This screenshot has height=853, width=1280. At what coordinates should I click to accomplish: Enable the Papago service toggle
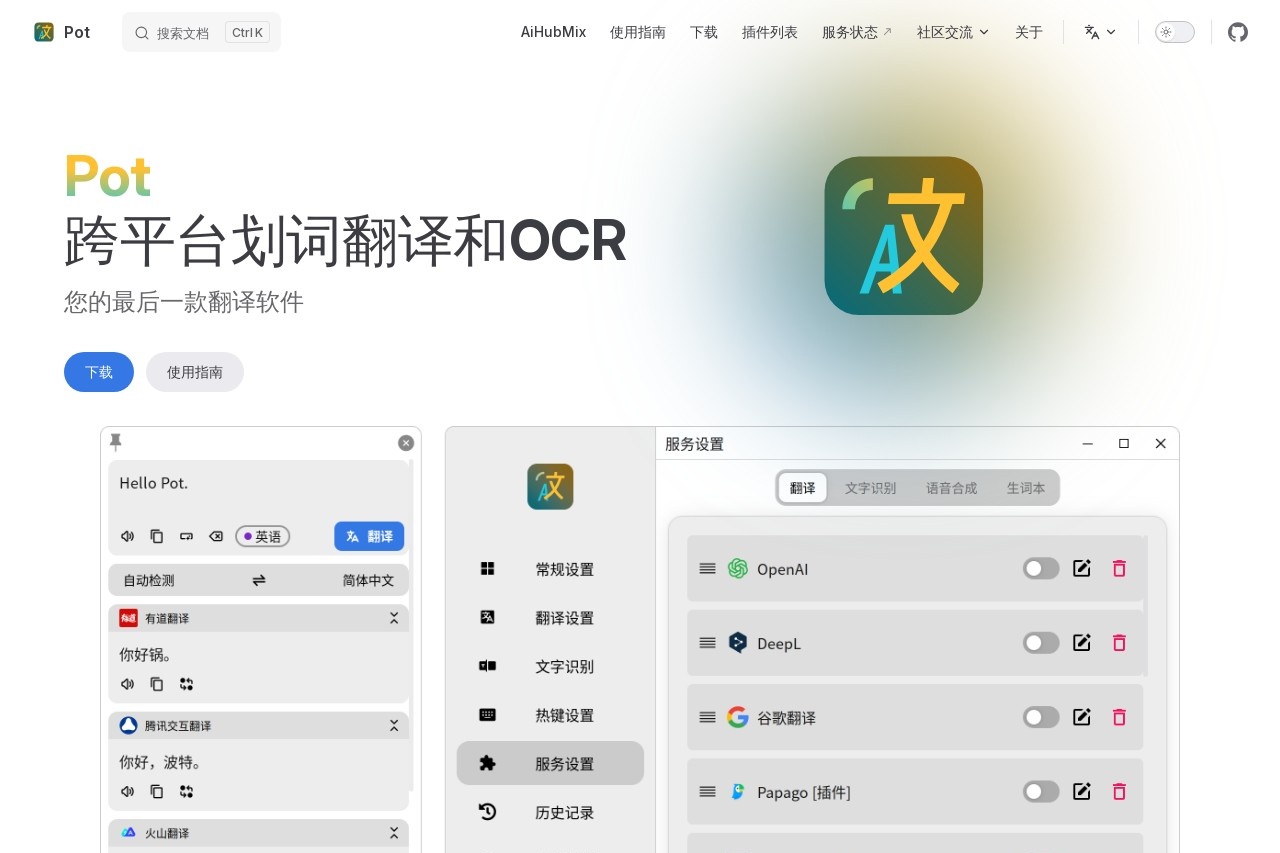pos(1041,791)
